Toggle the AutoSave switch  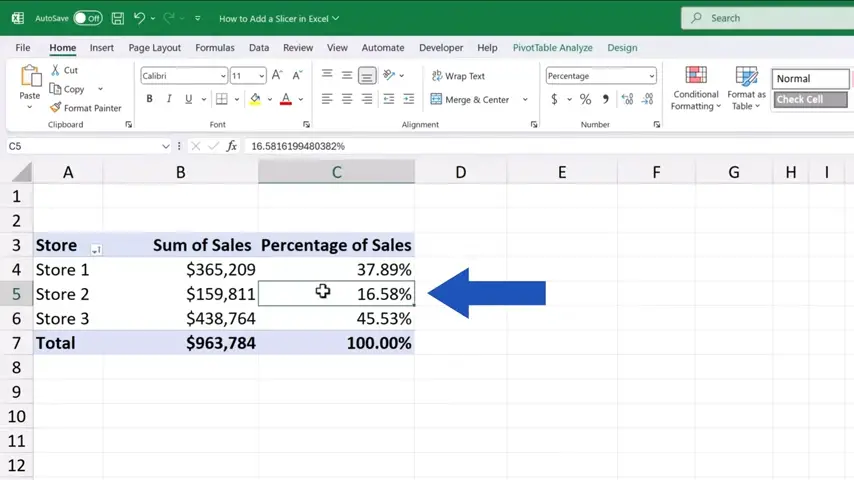click(x=87, y=18)
